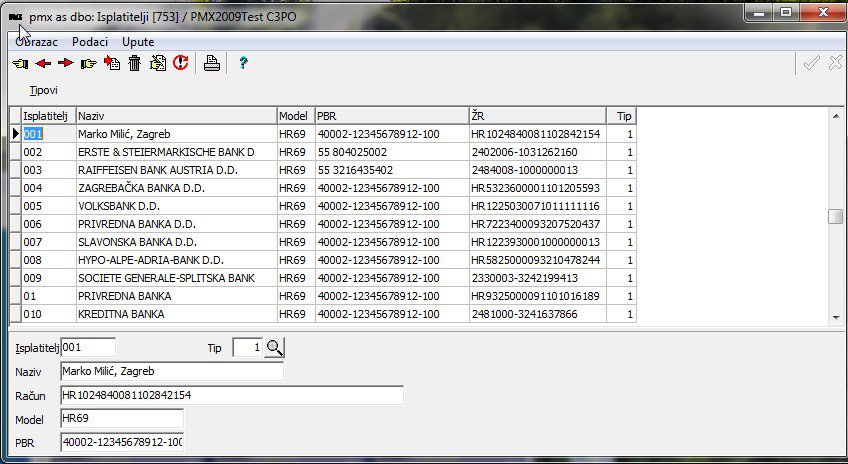This screenshot has height=464, width=848.
Task: Open the Podaci menu
Action: point(90,42)
